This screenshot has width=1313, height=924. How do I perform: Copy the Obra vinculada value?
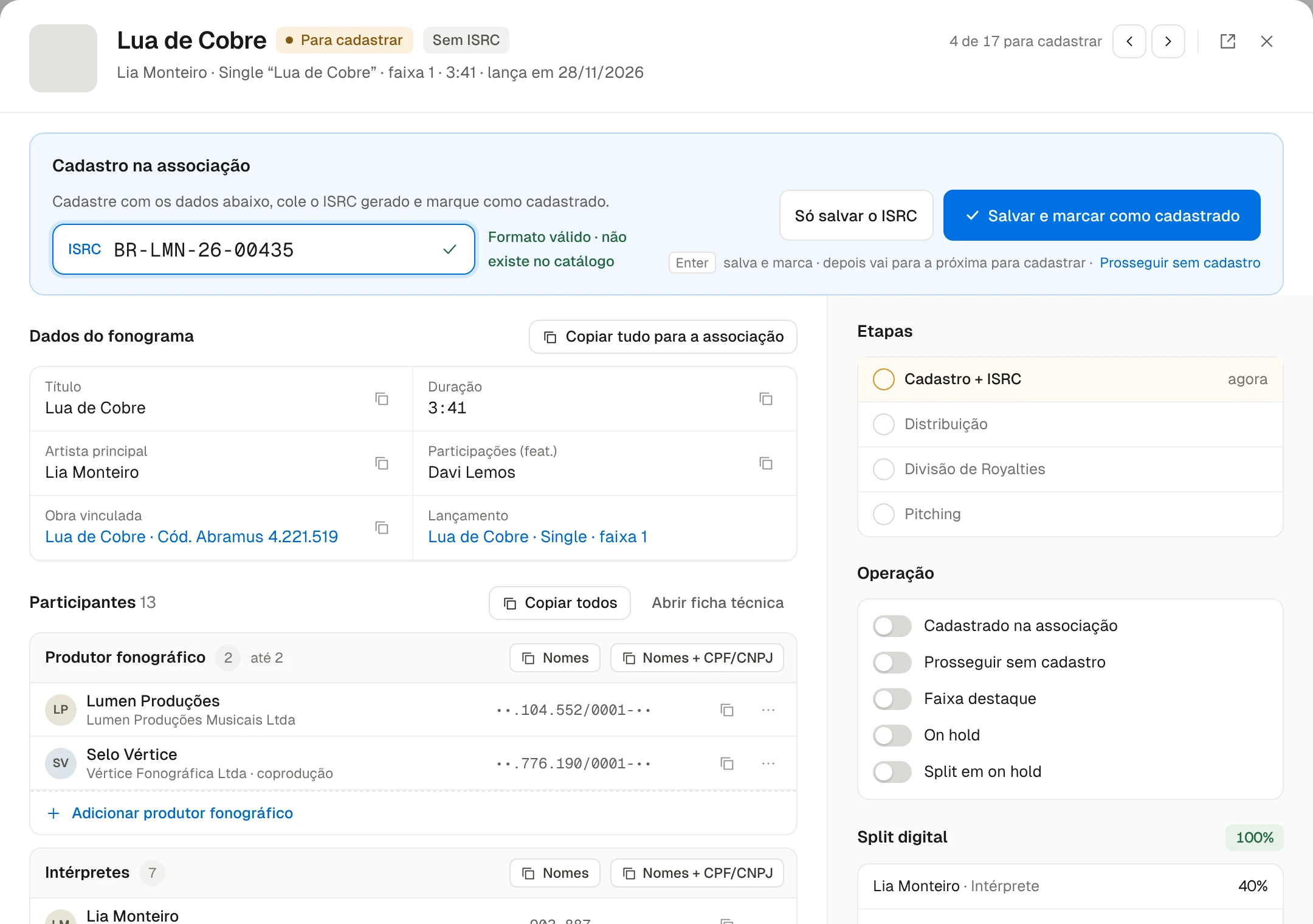pos(381,528)
